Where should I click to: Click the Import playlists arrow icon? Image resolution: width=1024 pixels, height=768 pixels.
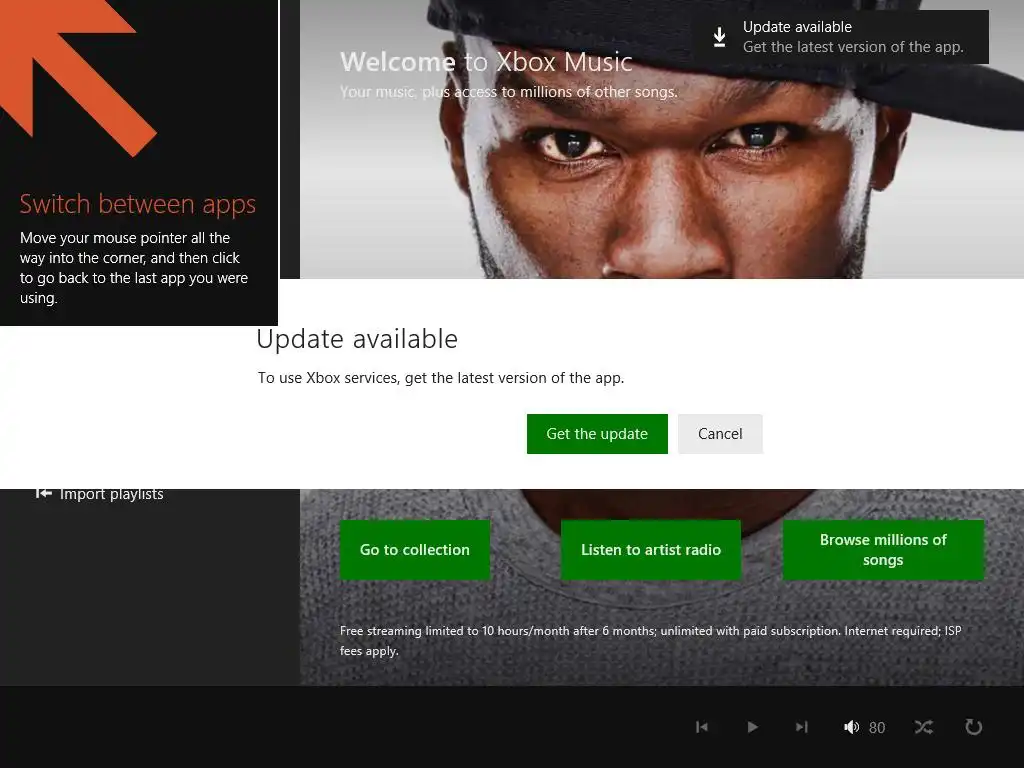coord(43,494)
